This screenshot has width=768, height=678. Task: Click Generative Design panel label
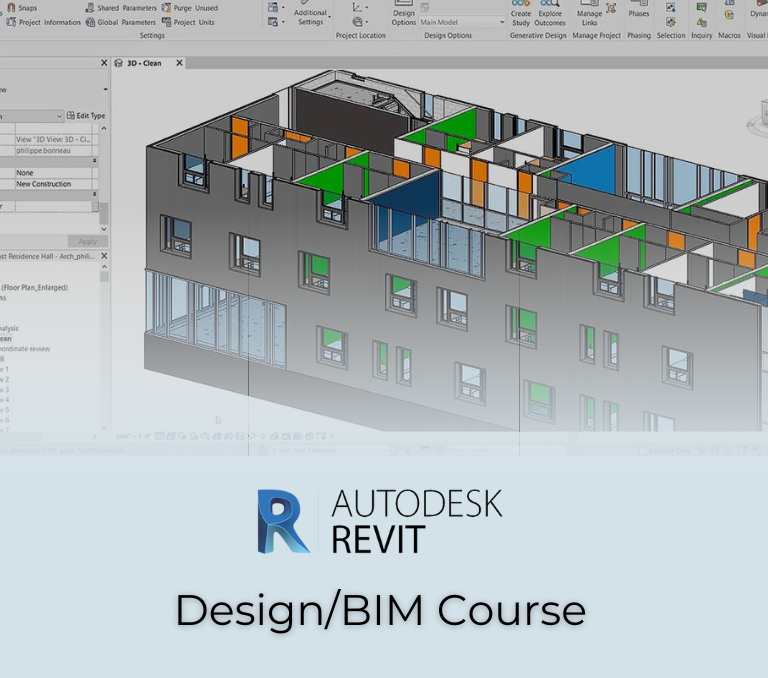[538, 36]
